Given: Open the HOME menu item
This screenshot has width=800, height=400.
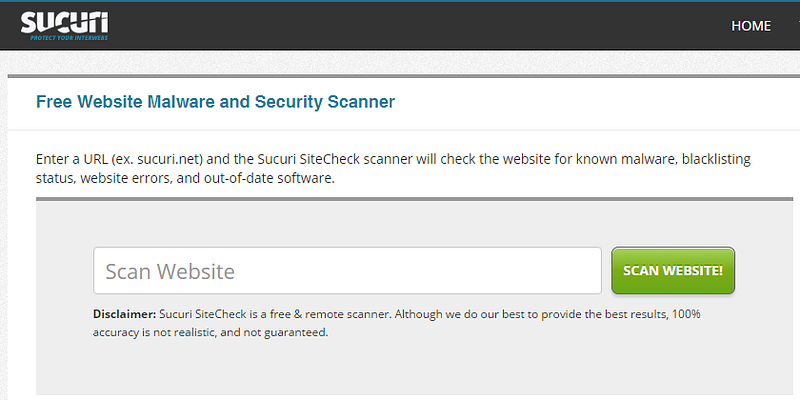Looking at the screenshot, I should pyautogui.click(x=751, y=26).
